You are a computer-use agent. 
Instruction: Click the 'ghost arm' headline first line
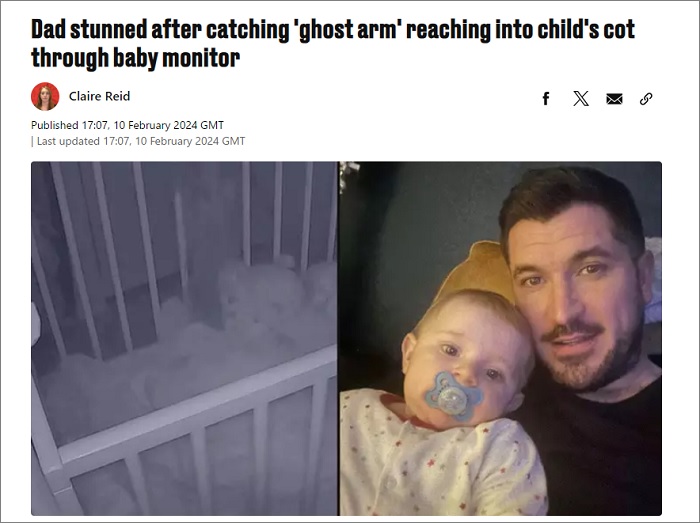tap(333, 30)
